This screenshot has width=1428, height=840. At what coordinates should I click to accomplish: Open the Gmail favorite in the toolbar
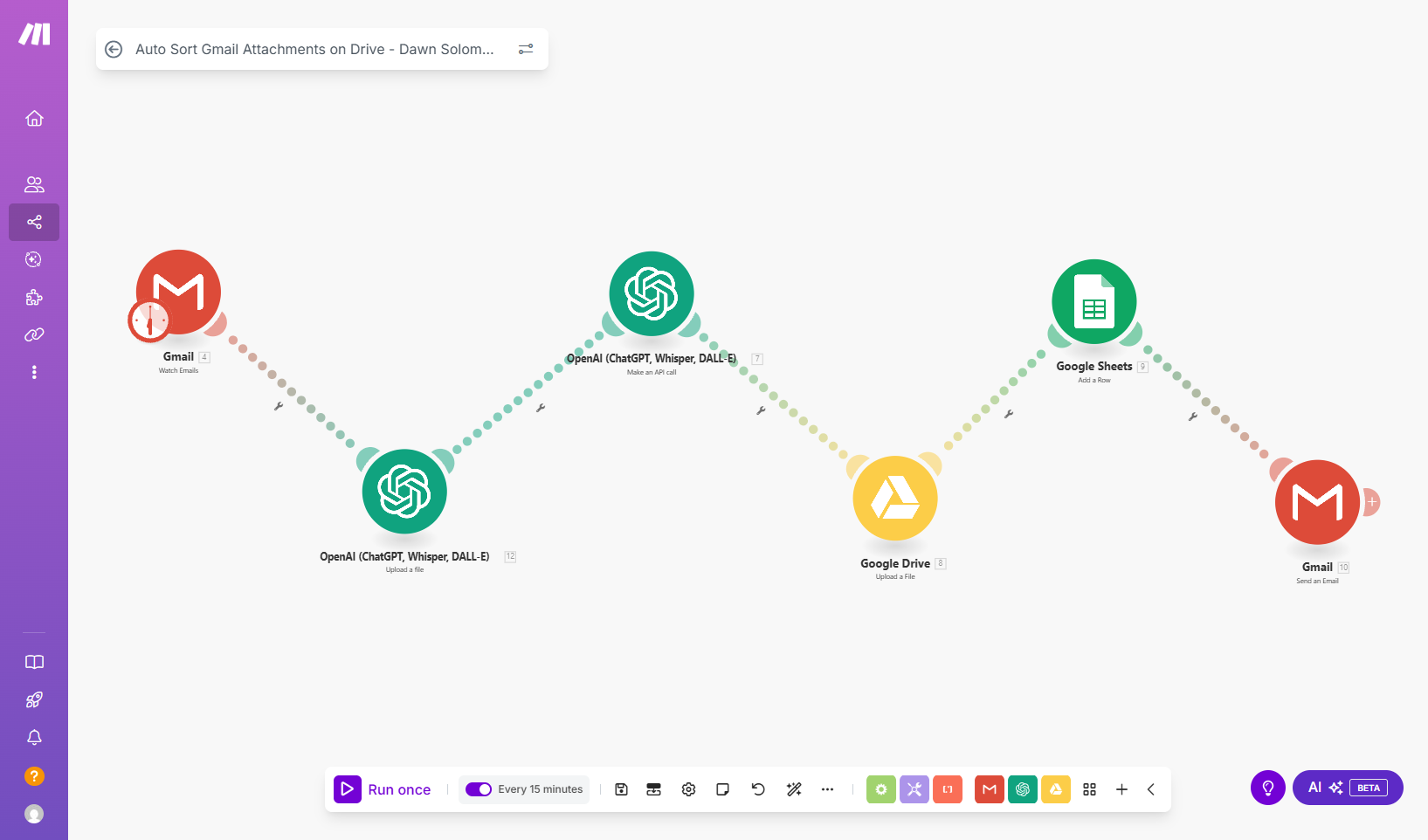(x=990, y=789)
